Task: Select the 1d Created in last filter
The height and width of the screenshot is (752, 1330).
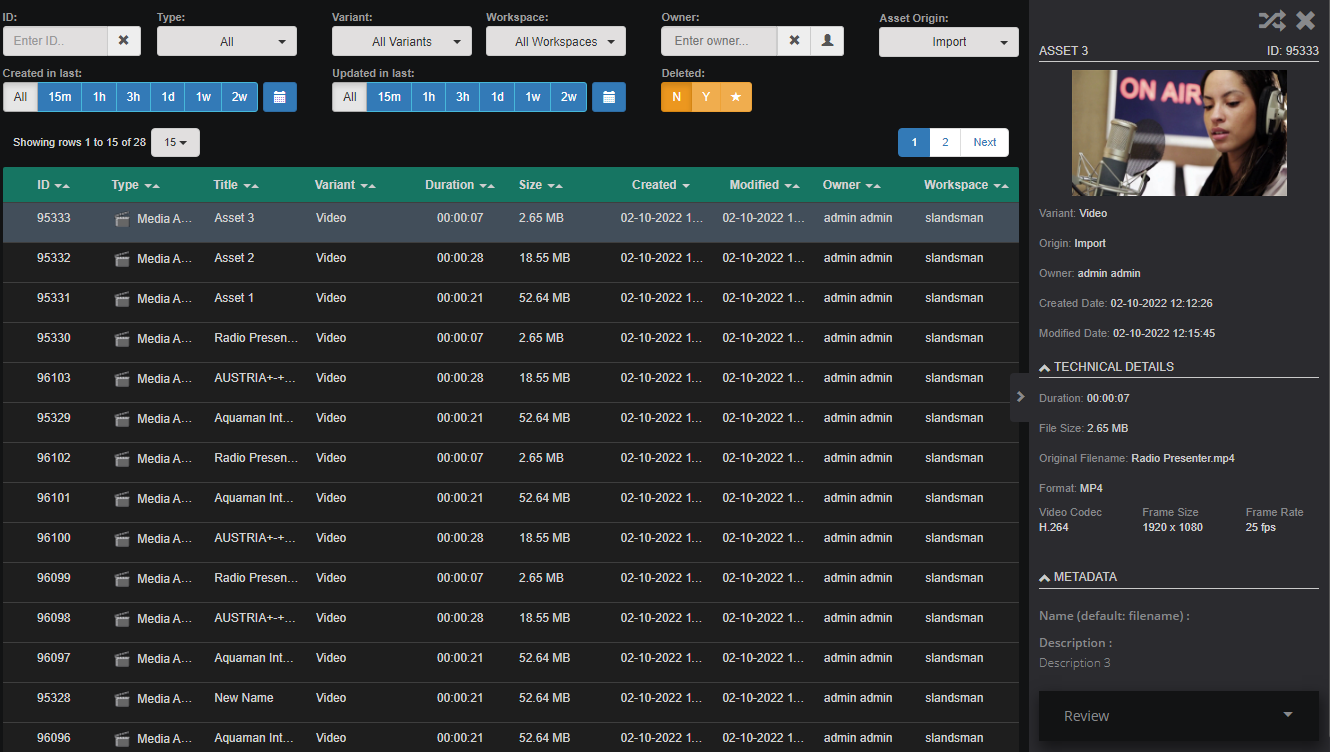Action: [168, 97]
